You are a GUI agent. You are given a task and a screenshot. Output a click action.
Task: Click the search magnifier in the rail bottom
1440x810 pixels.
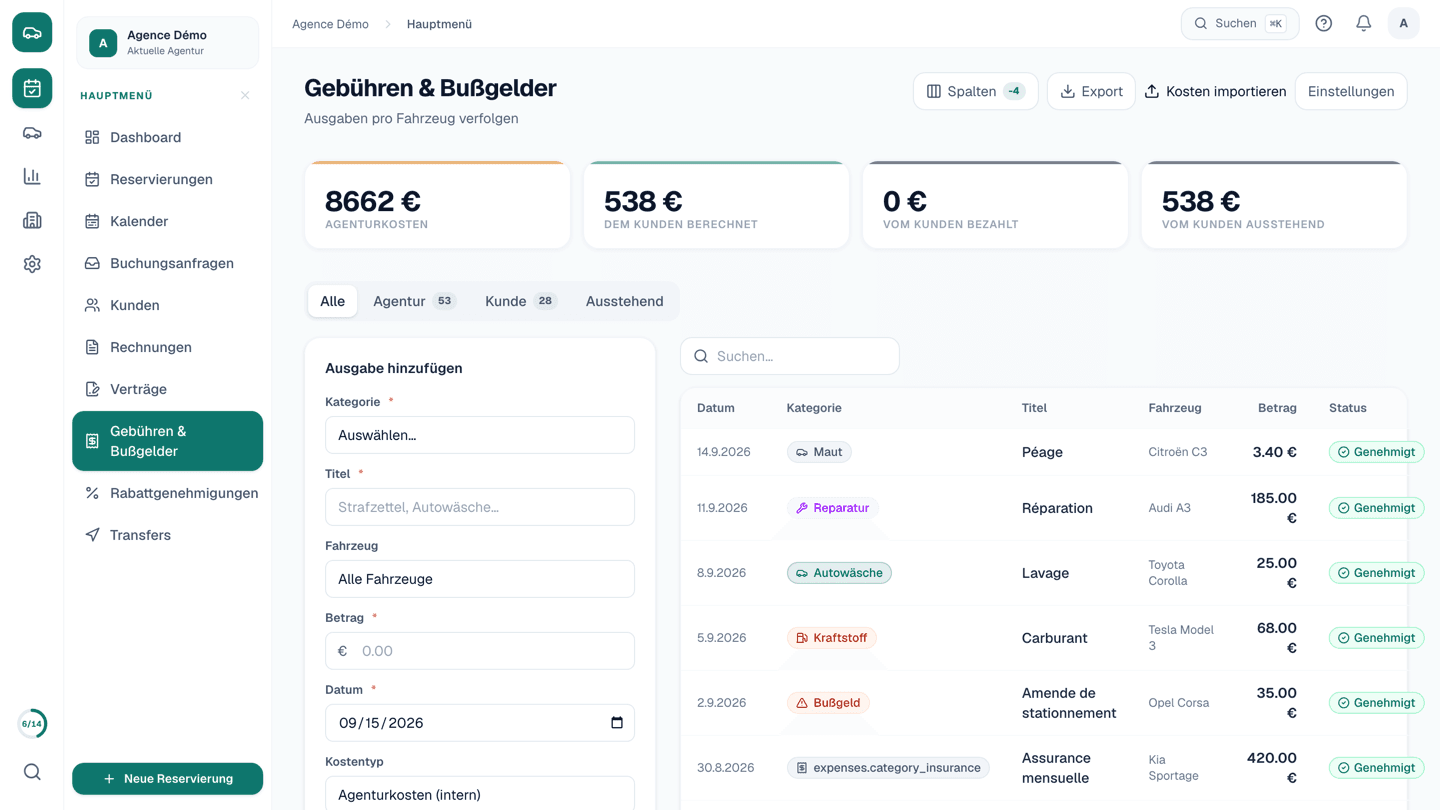pos(32,772)
